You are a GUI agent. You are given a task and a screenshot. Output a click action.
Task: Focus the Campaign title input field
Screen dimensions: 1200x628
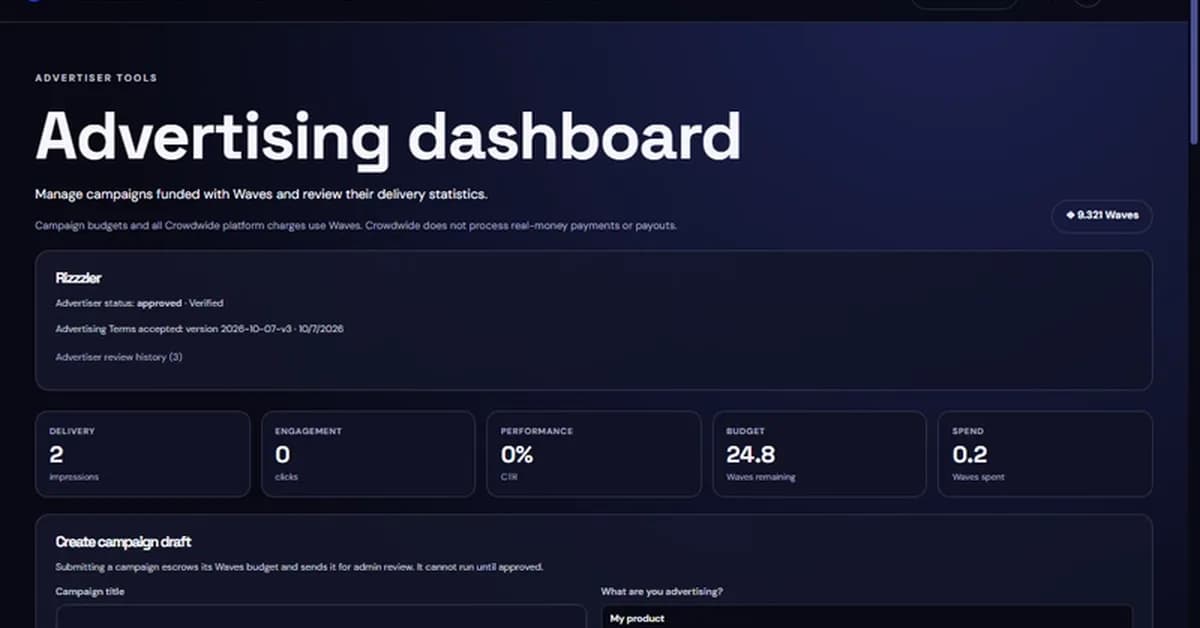321,616
